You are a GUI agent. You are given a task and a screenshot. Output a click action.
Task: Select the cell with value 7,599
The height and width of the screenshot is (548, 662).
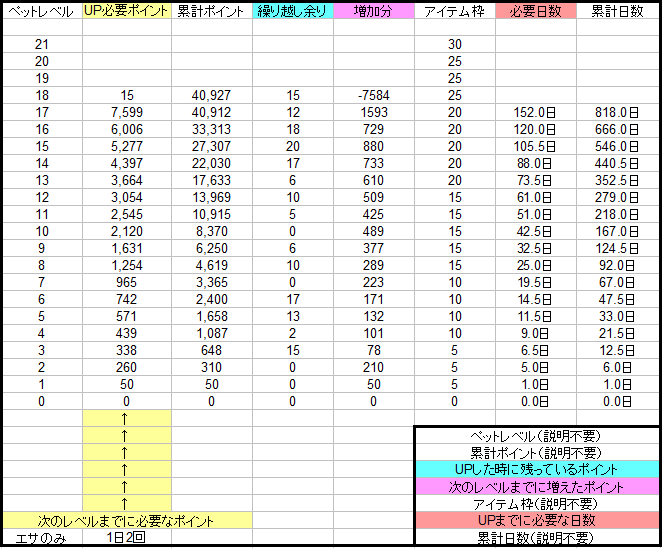(x=127, y=112)
